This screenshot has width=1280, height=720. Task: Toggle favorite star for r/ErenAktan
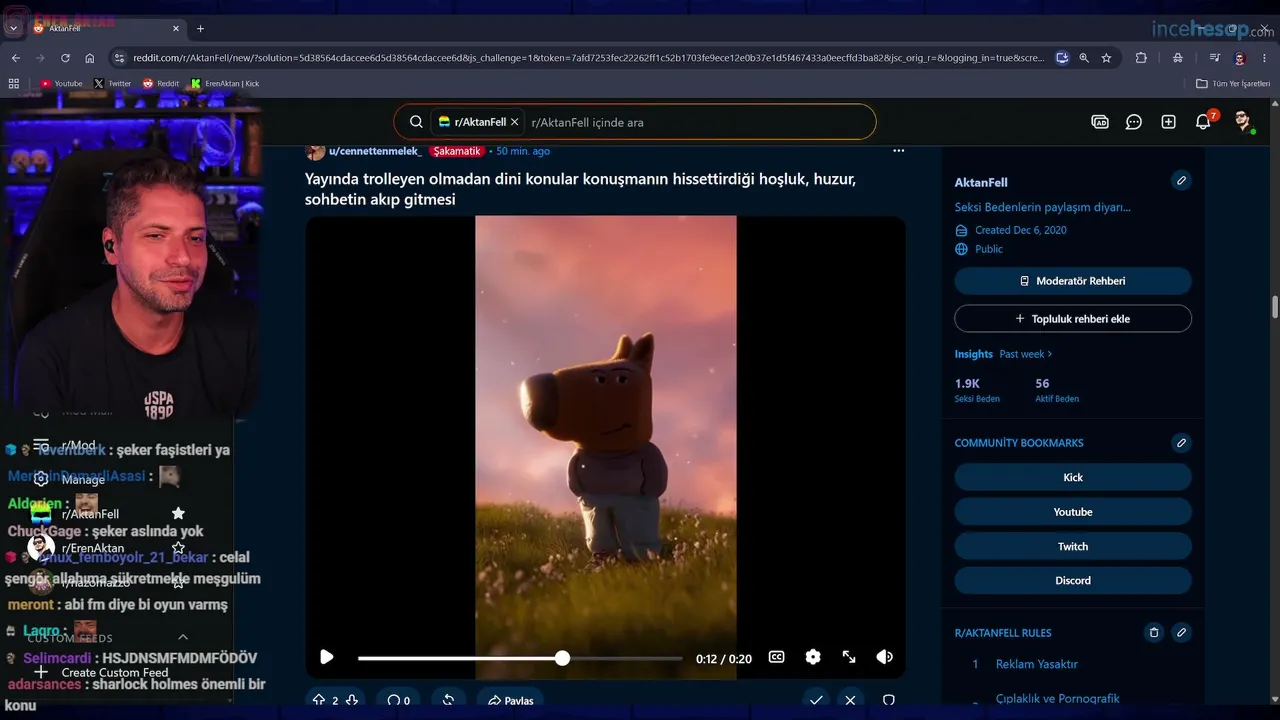click(x=178, y=548)
